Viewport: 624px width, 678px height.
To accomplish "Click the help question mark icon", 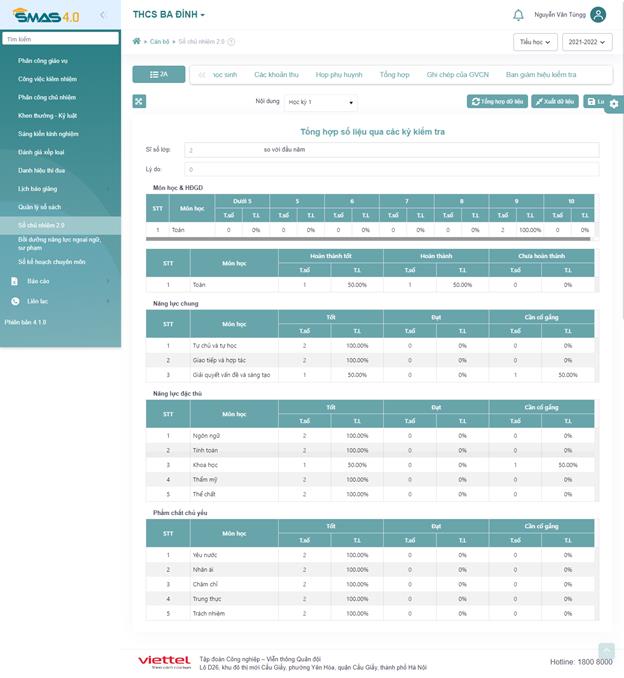I will tap(231, 42).
